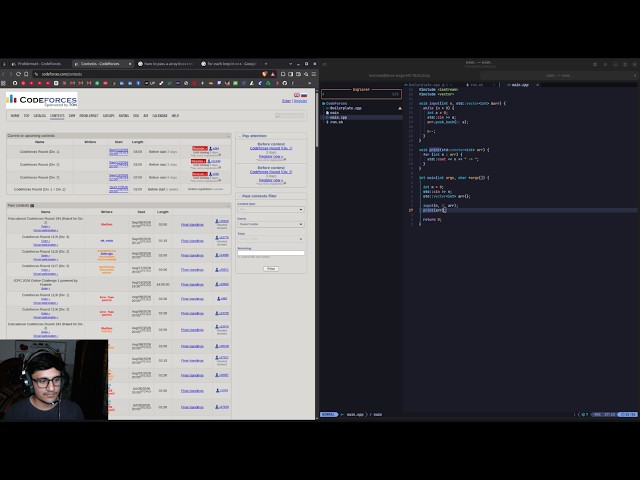640x480 pixels.
Task: Open the first Register now link in Pay attention
Action: tap(271, 156)
